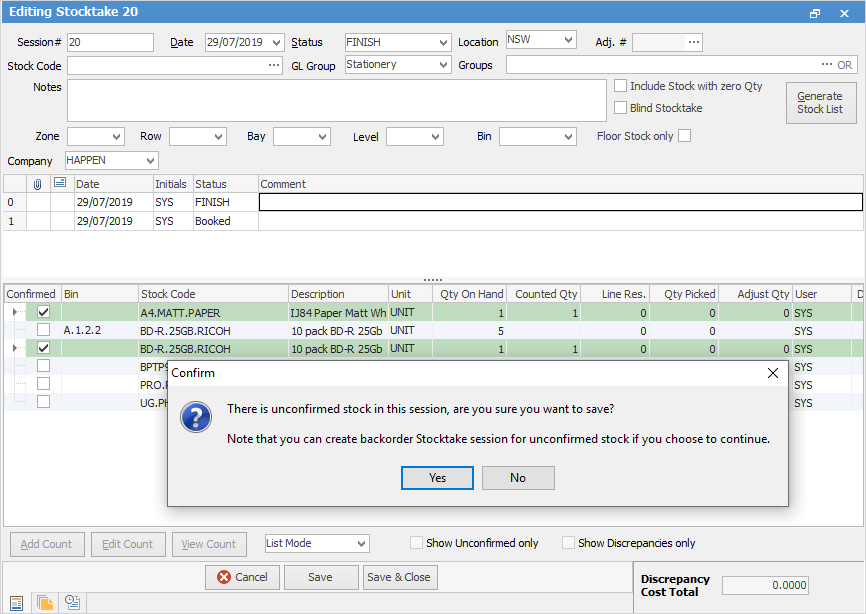Open the clock history icon at bottom
Screen dimensions: 866x614
(72, 602)
